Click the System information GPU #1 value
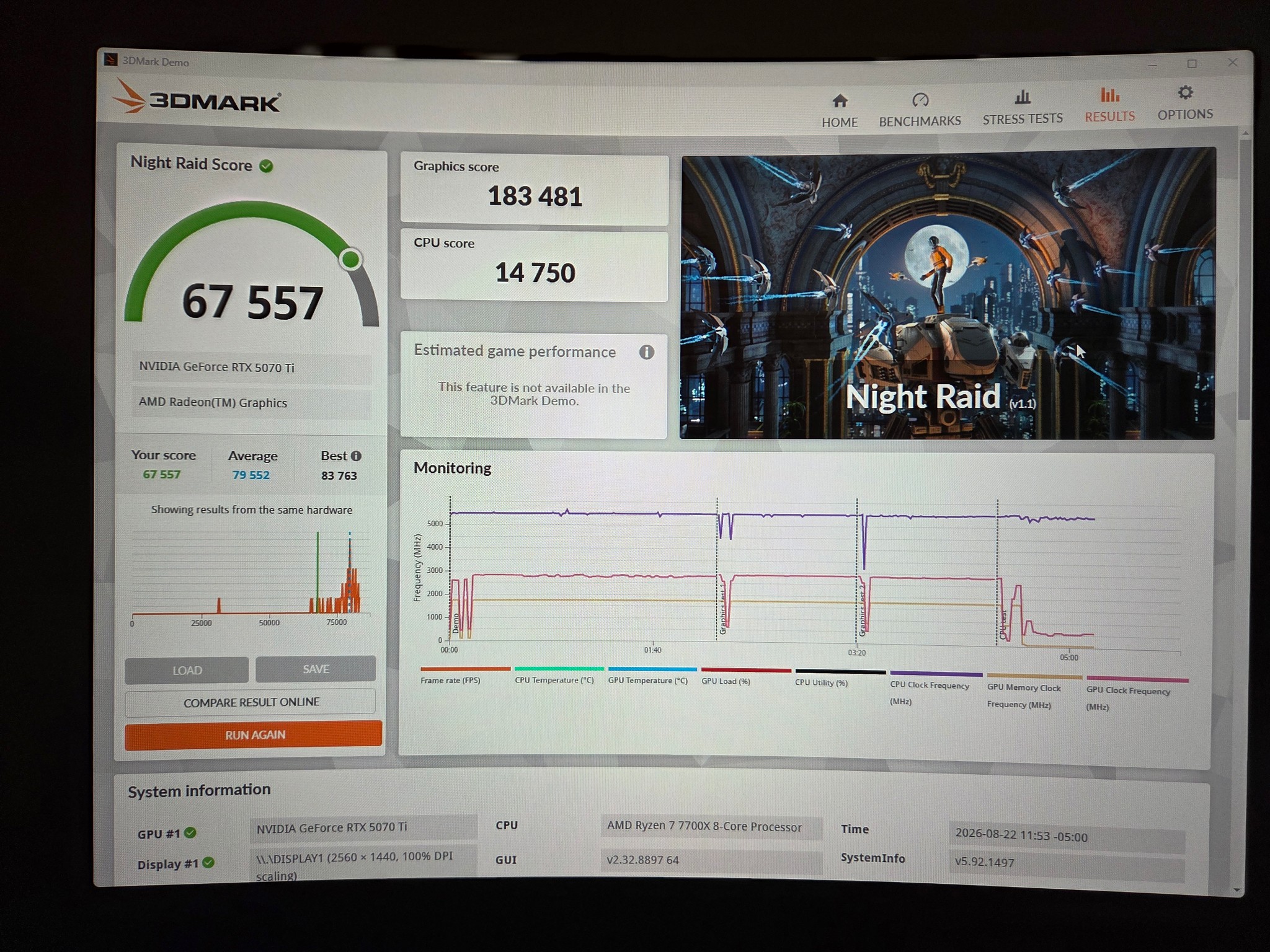The image size is (1270, 952). [x=364, y=828]
